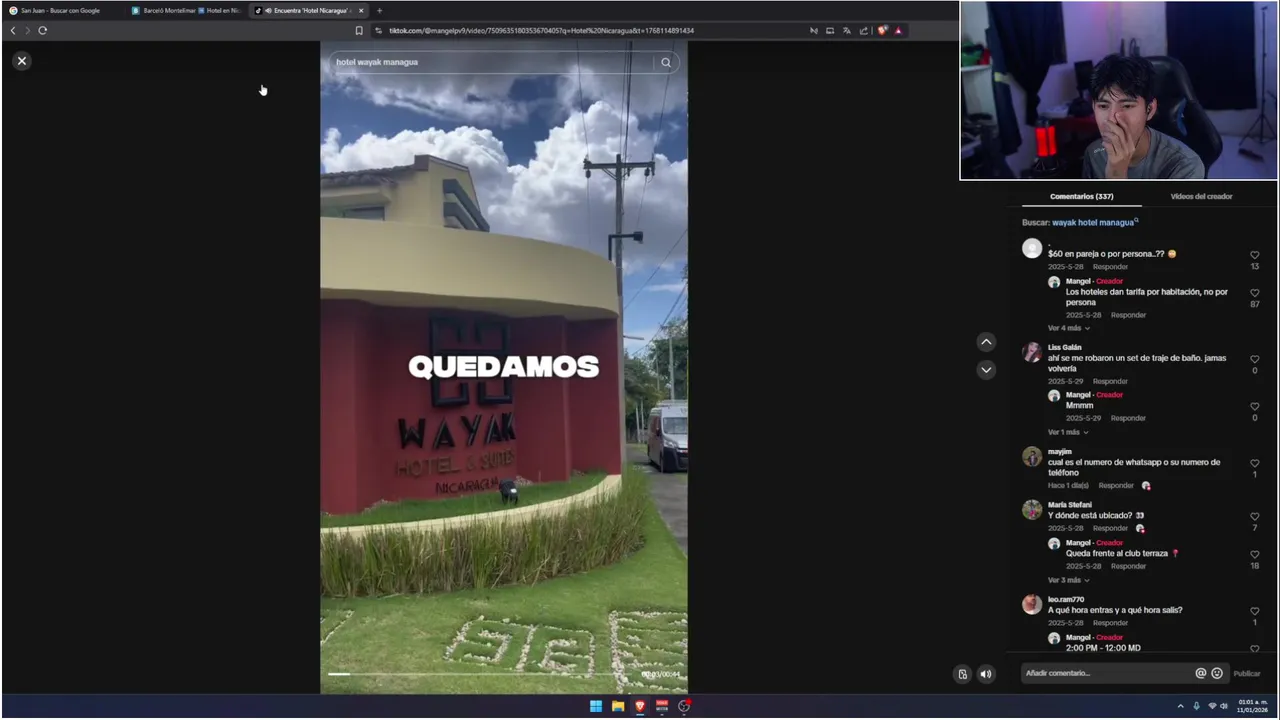
Task: Click the Liss Galán username
Action: pos(1065,347)
